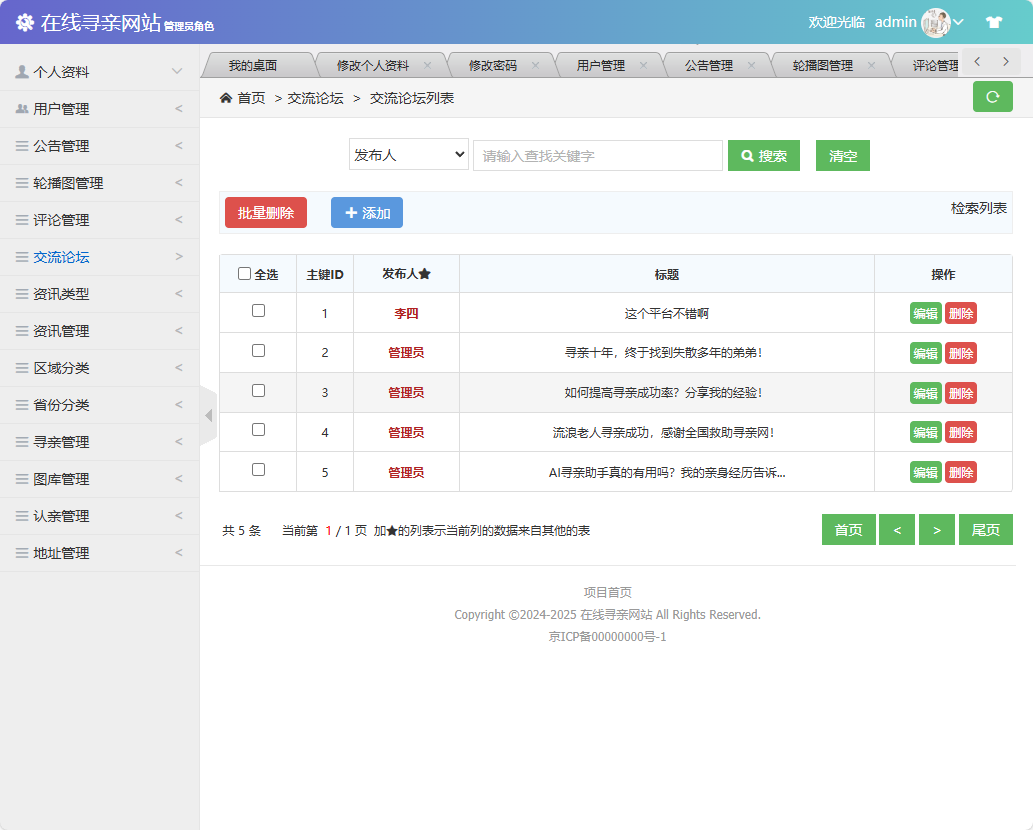This screenshot has height=830, width=1033.
Task: Check the checkbox for row ID 5
Action: (x=258, y=471)
